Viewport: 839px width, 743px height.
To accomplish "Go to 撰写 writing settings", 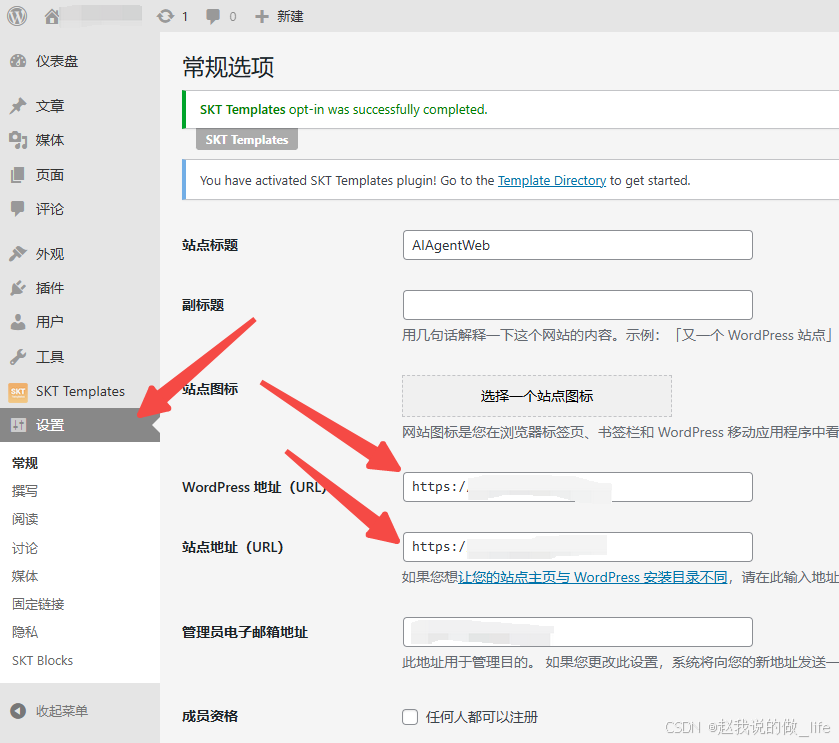I will 25,491.
